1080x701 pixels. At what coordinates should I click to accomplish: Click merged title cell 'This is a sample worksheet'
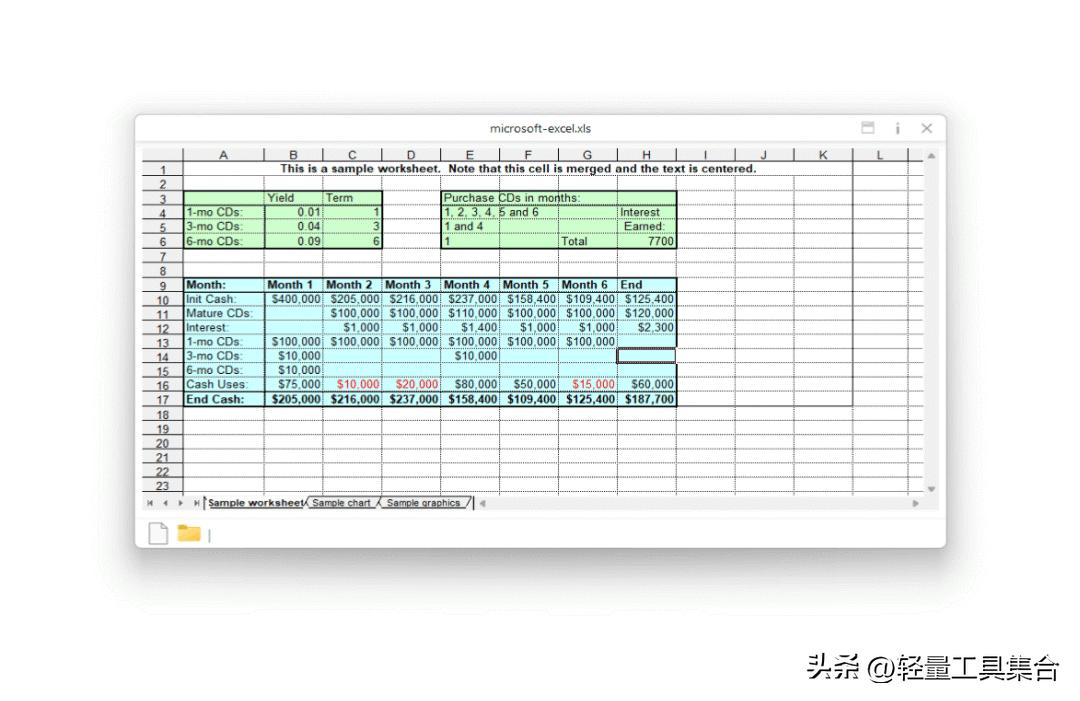click(x=518, y=169)
